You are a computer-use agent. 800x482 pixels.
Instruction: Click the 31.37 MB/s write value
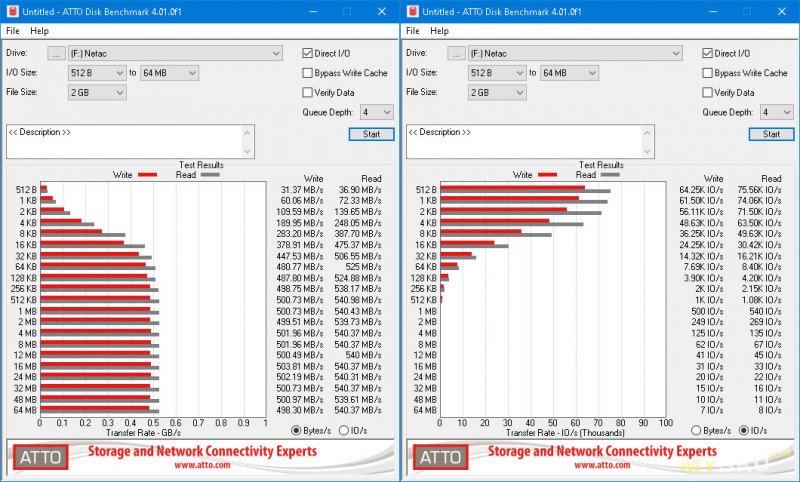tap(302, 190)
